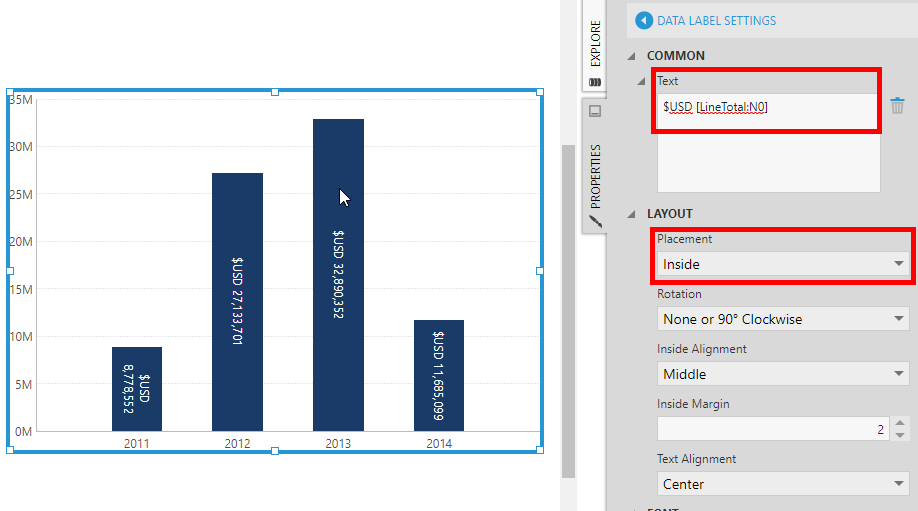The image size is (918, 511).
Task: Click the small square icon above Properties tab
Action: [x=594, y=111]
